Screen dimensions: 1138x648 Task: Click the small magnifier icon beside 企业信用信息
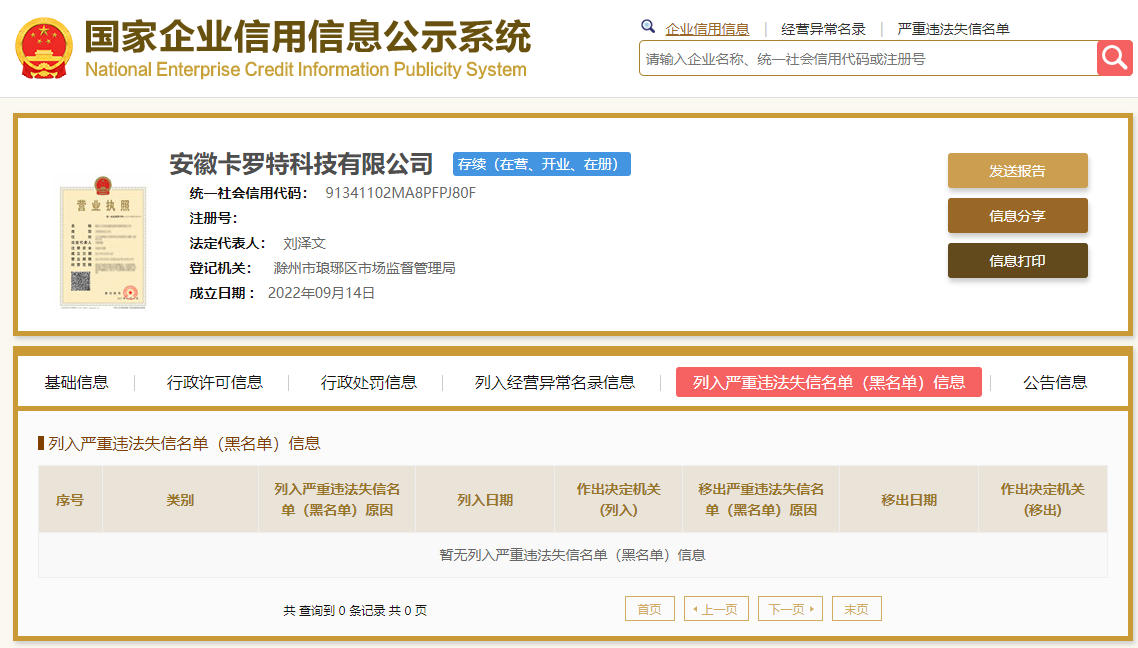tap(647, 27)
